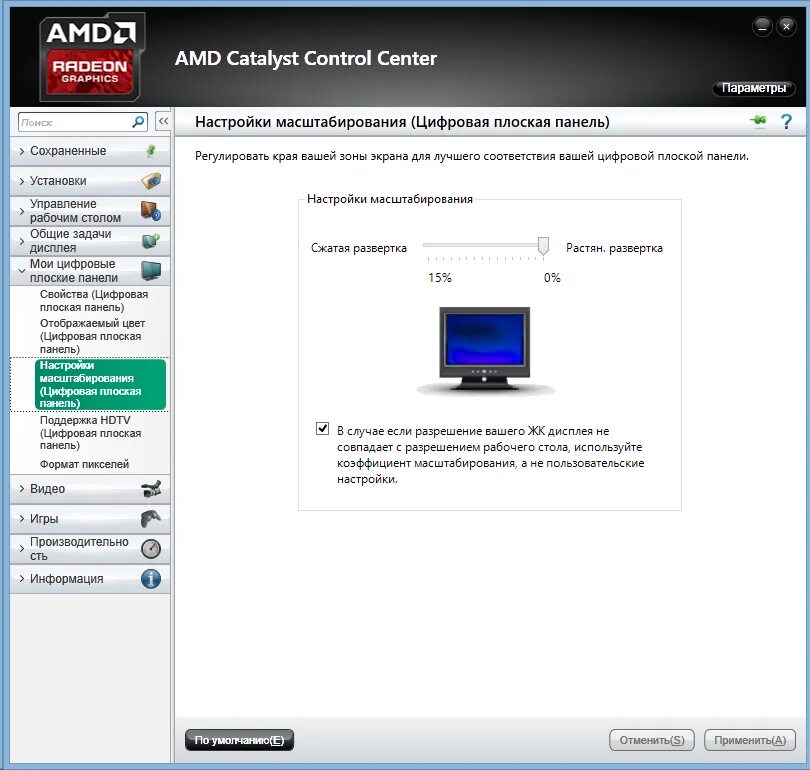
Task: Click the search magnifier icon
Action: [138, 122]
